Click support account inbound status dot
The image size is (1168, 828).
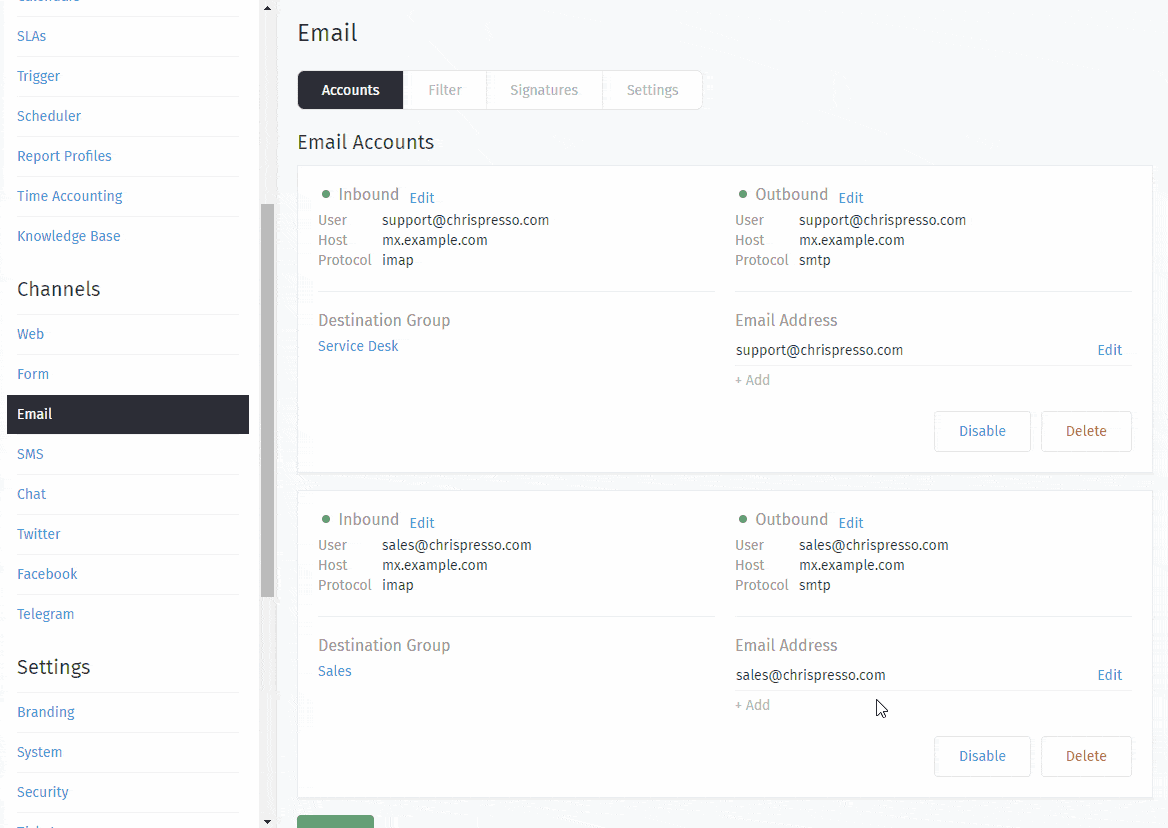[x=326, y=194]
